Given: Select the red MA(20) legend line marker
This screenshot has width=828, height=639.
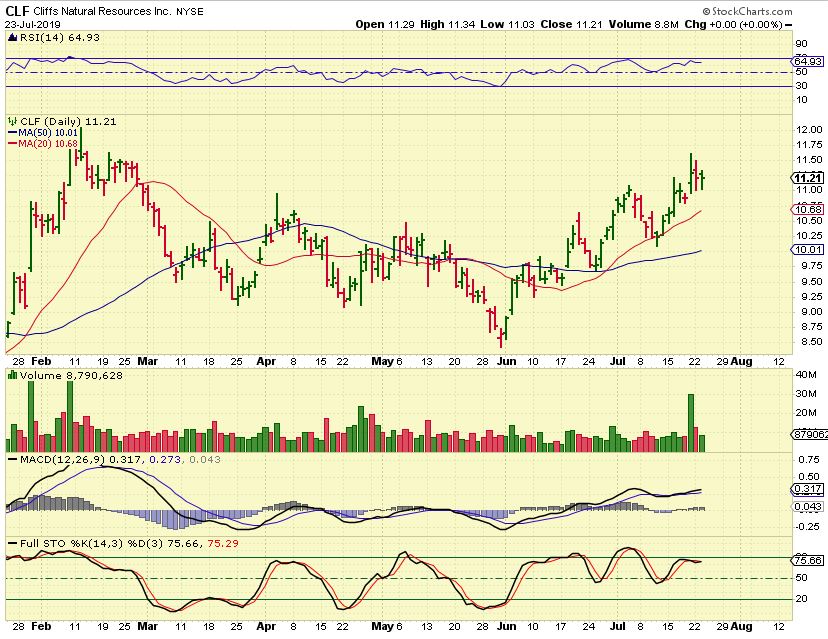Looking at the screenshot, I should (x=13, y=144).
